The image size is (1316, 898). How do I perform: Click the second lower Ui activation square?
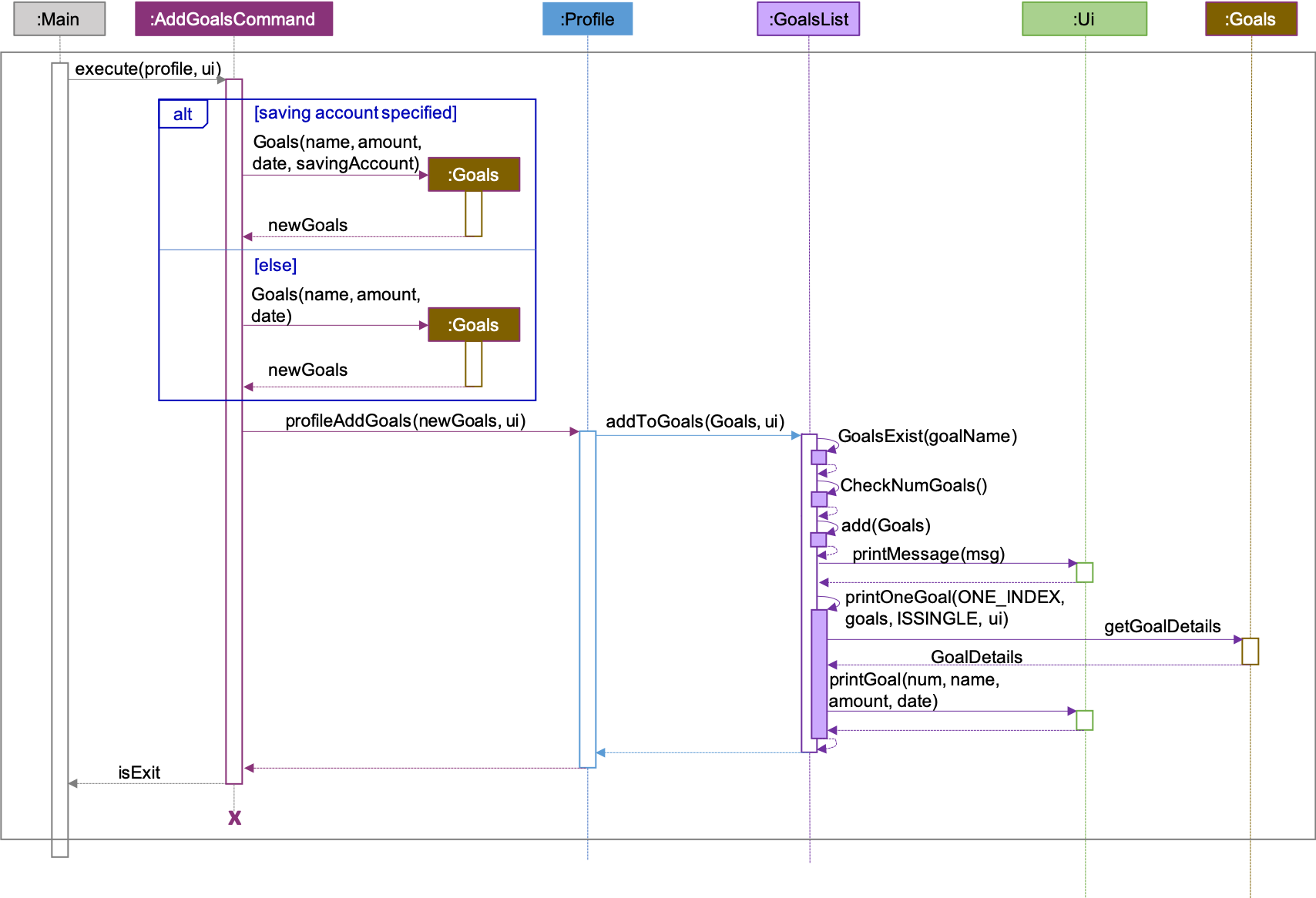pos(1084,720)
